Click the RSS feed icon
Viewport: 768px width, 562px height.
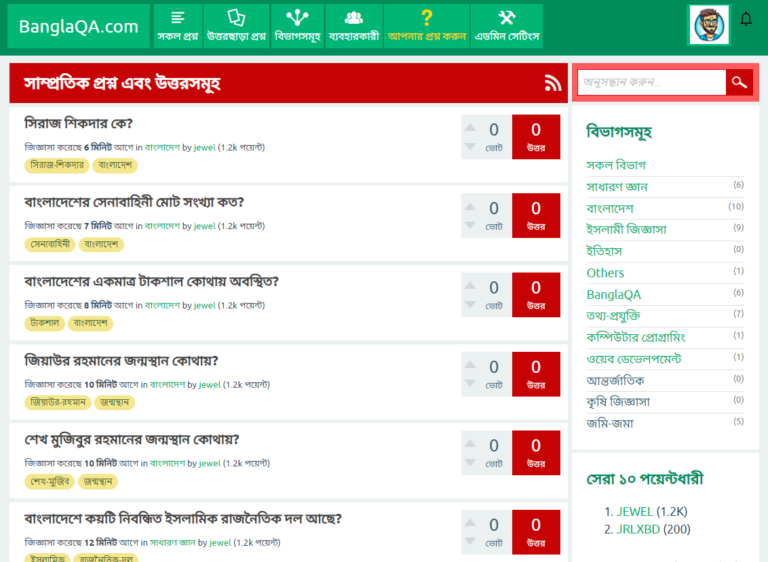click(x=552, y=83)
